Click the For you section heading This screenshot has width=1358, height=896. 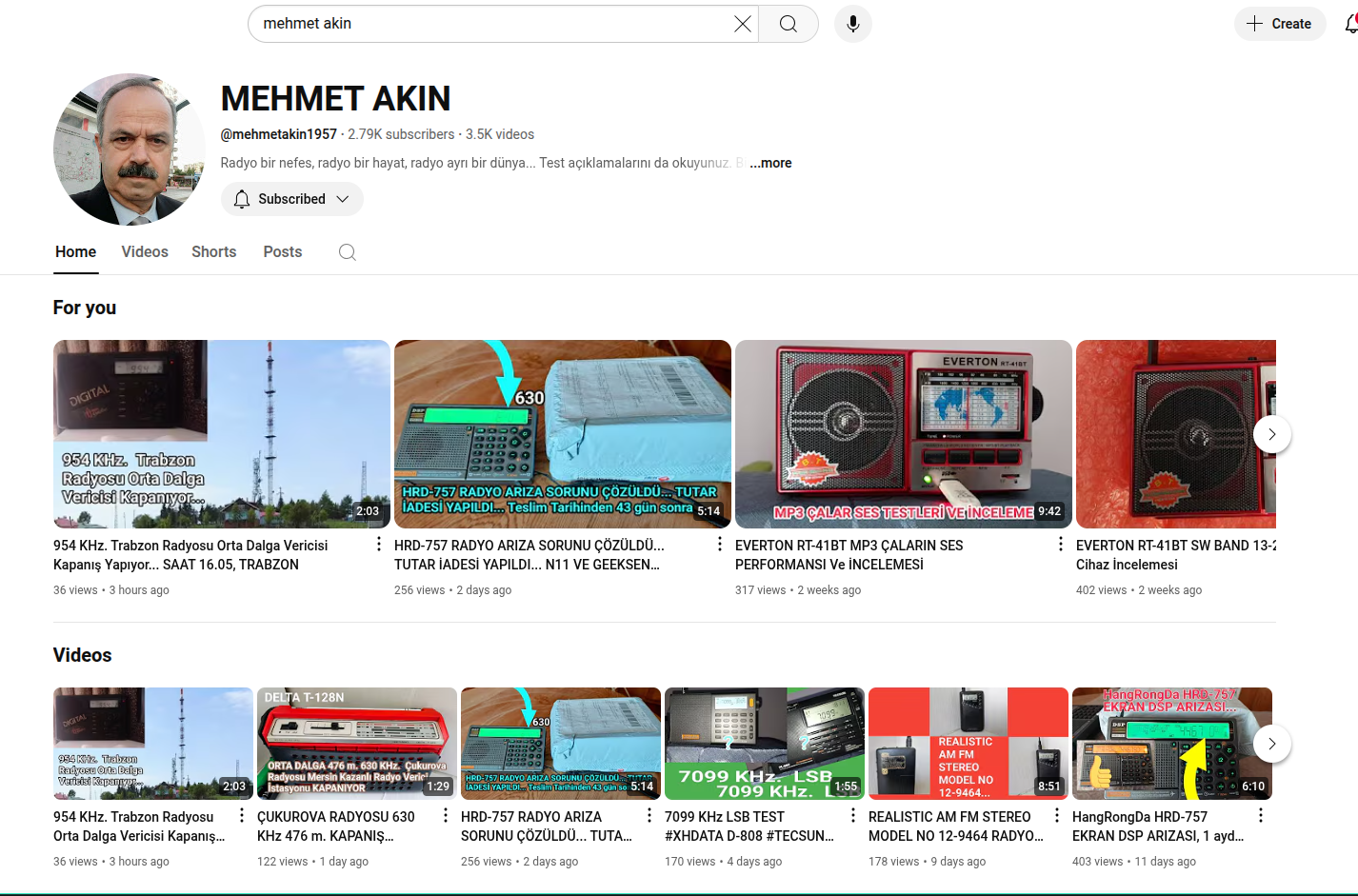click(85, 308)
